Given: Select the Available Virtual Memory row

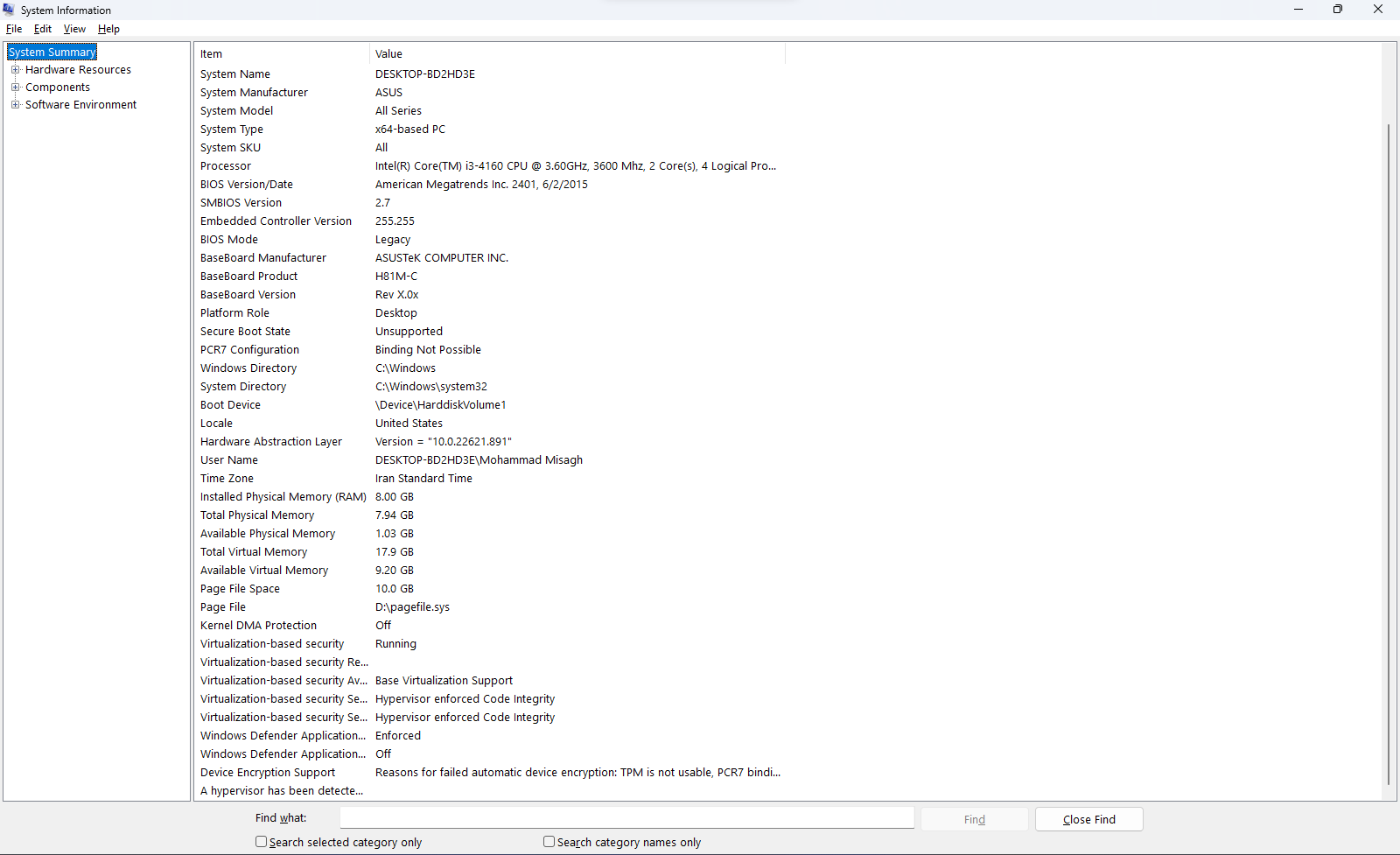Looking at the screenshot, I should [490, 571].
